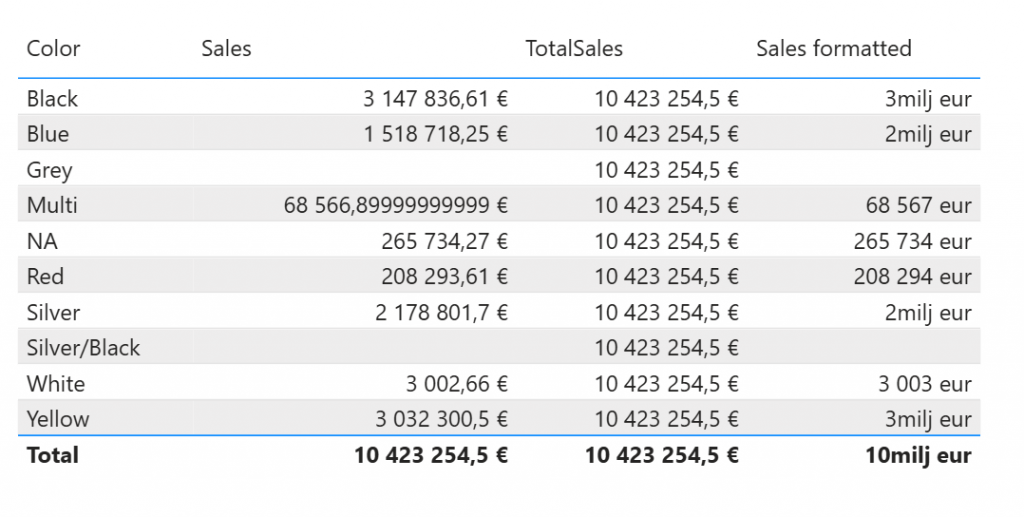This screenshot has height=517, width=1024.
Task: Select the Silver/Black row label
Action: point(83,348)
